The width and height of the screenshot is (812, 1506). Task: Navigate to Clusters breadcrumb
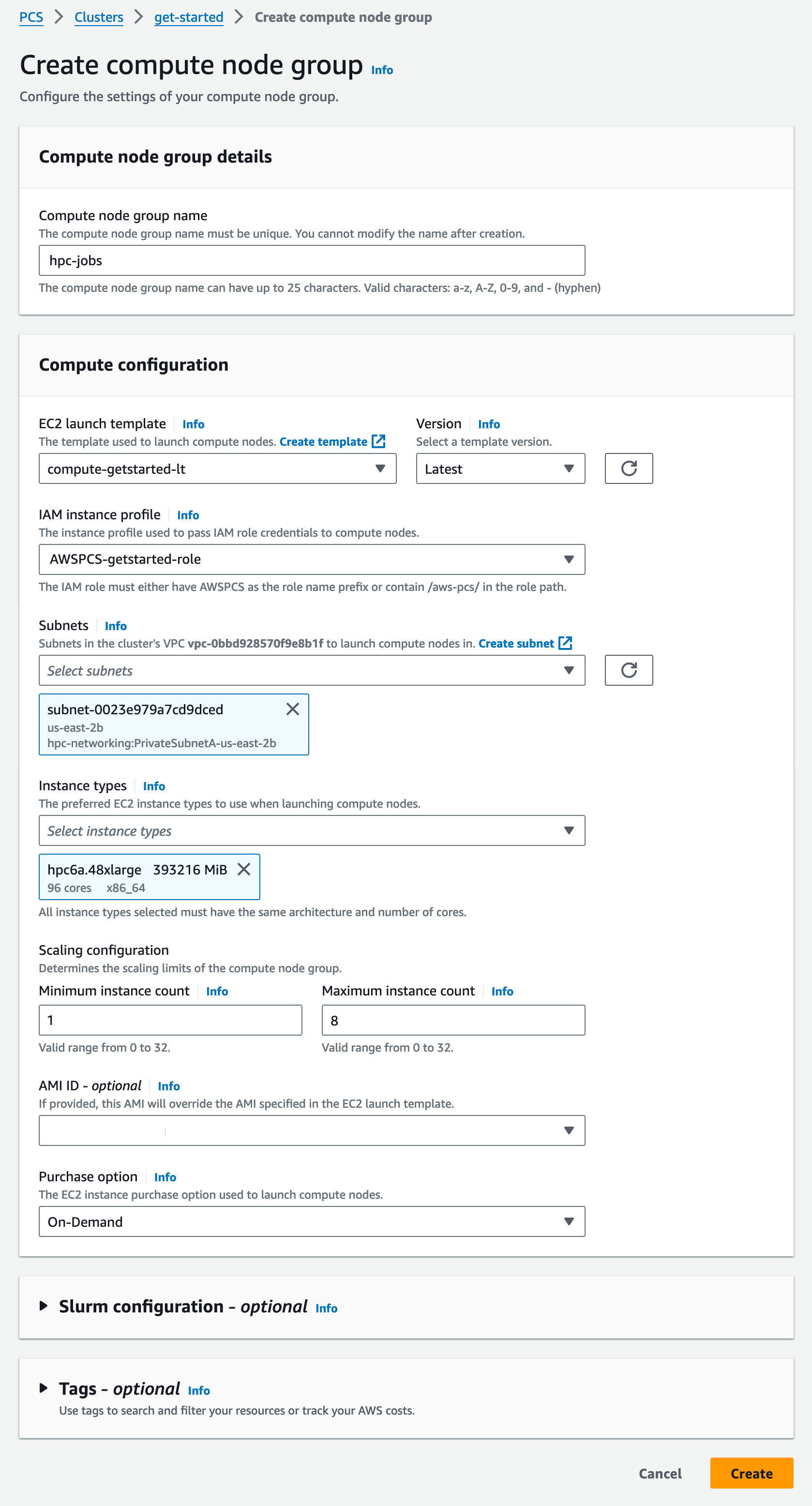[99, 17]
